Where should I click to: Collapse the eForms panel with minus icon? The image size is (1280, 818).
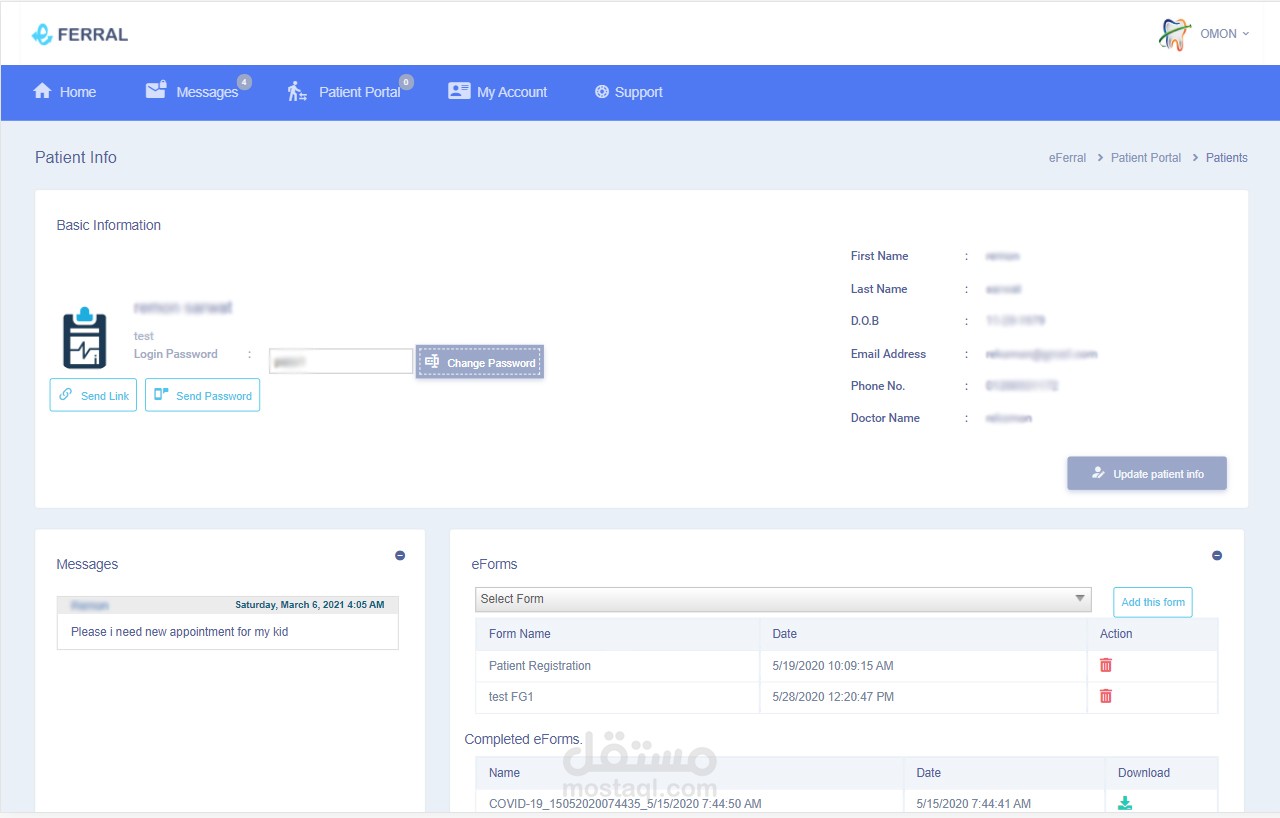click(x=1217, y=555)
